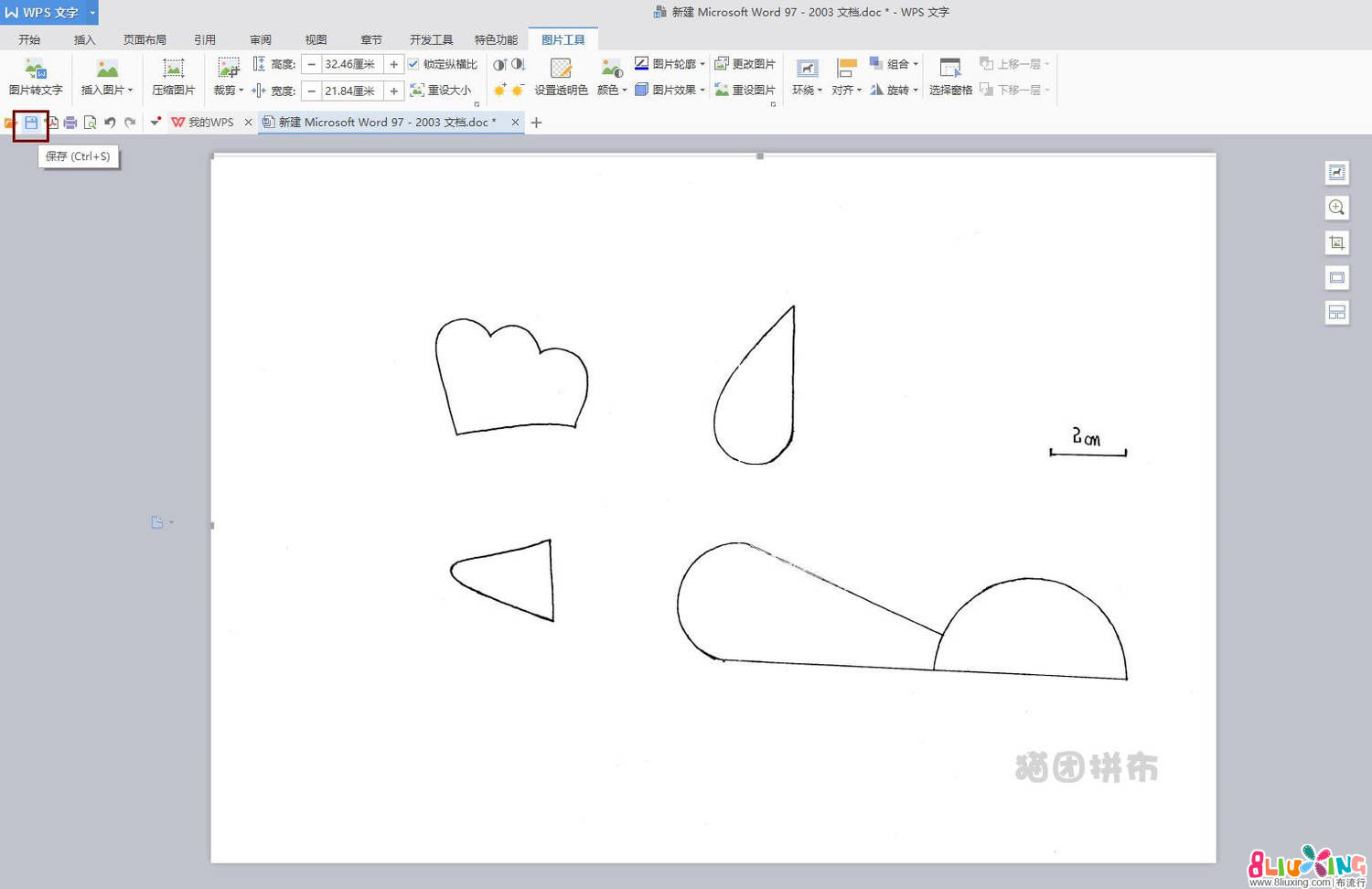Viewport: 1372px width, 889px height.
Task: Increase 宽度 width with plus button
Action: click(x=394, y=91)
